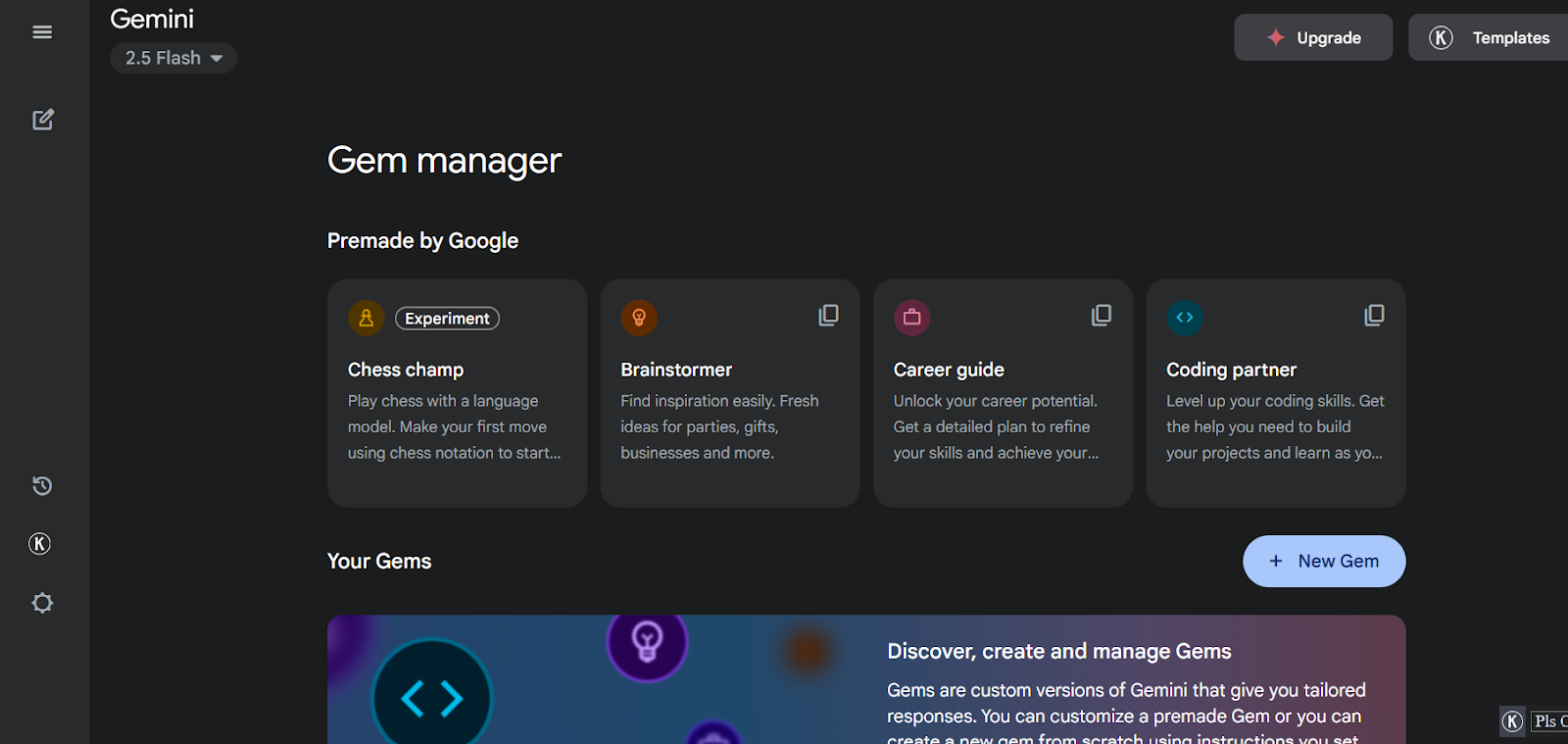Image resolution: width=1568 pixels, height=744 pixels.
Task: Click the K icon inside Templates button
Action: 1441,37
